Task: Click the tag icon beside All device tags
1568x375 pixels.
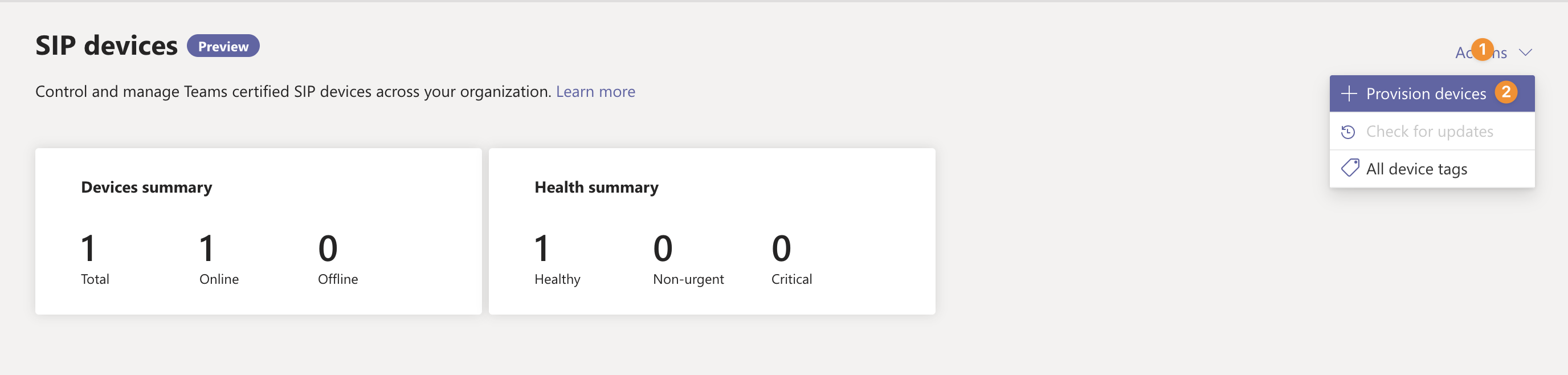Action: (1349, 168)
